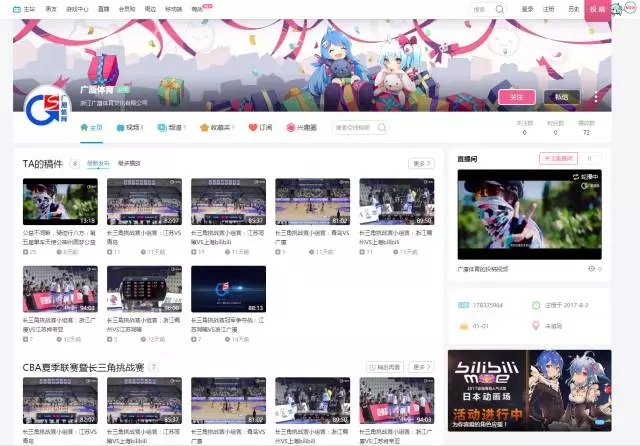The image size is (640, 446).
Task: Click the search videos input field
Action: click(358, 128)
